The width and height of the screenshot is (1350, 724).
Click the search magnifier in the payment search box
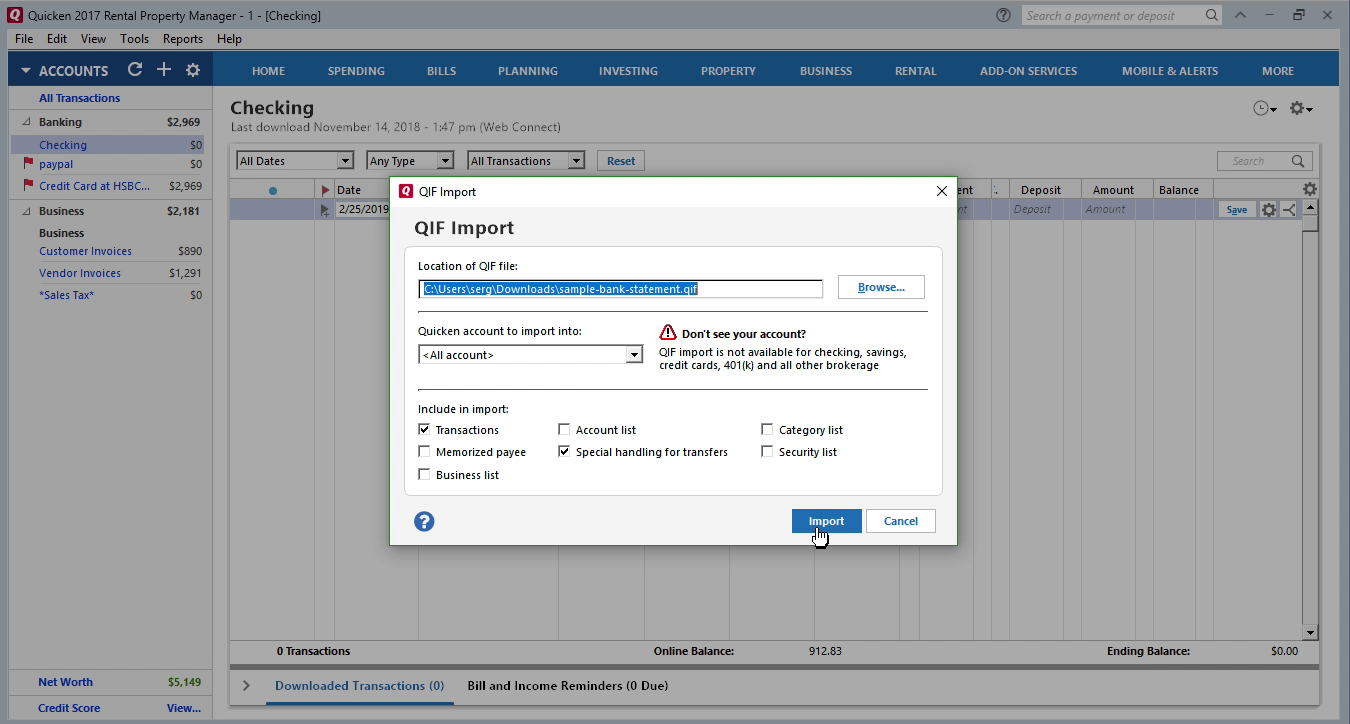coord(1211,15)
